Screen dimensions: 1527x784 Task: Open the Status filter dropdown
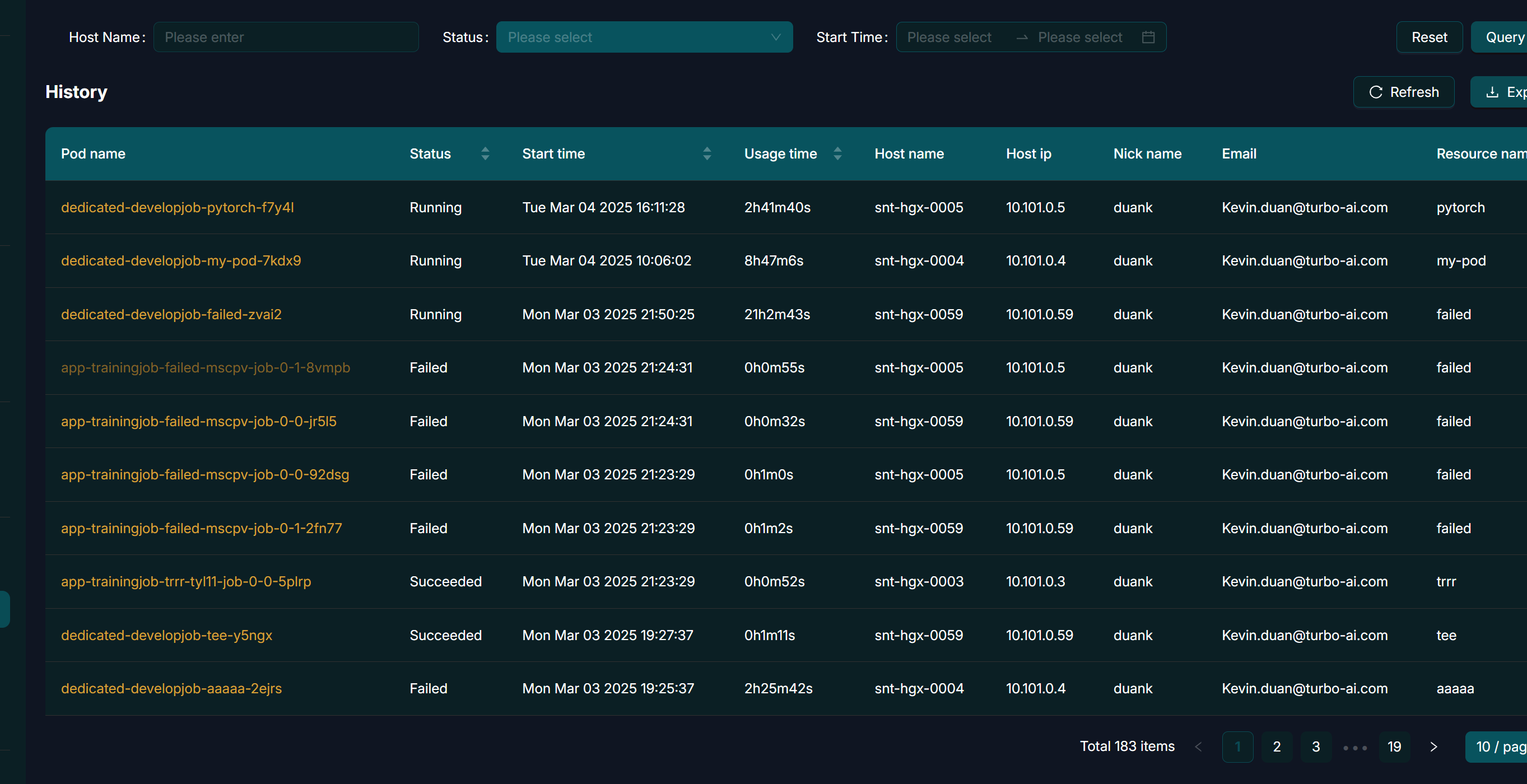(644, 38)
